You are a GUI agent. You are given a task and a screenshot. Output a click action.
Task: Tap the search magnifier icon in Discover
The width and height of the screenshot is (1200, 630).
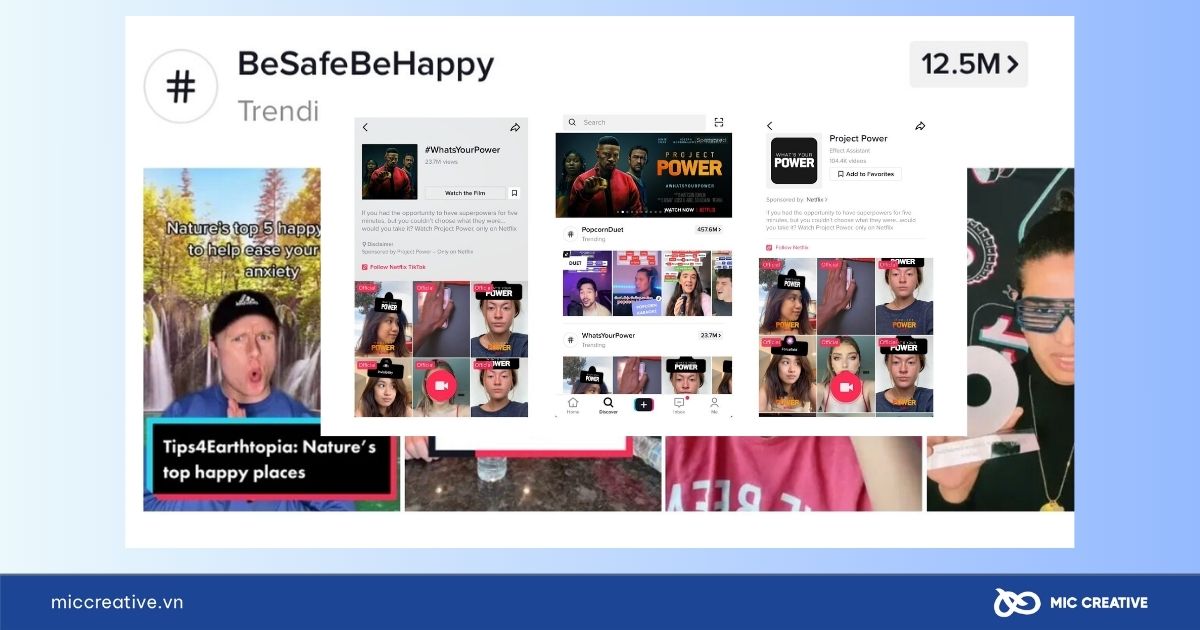click(x=572, y=122)
